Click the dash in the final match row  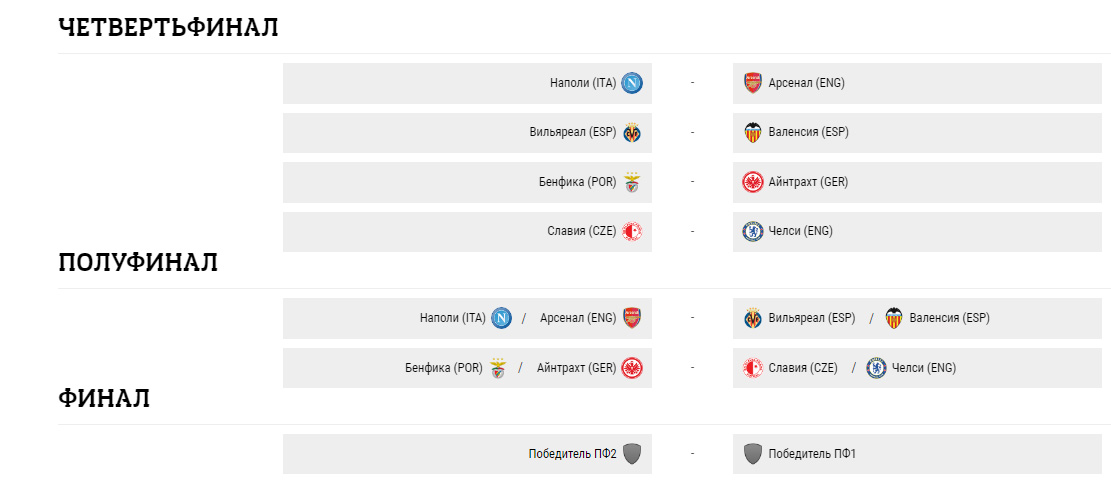coord(692,454)
